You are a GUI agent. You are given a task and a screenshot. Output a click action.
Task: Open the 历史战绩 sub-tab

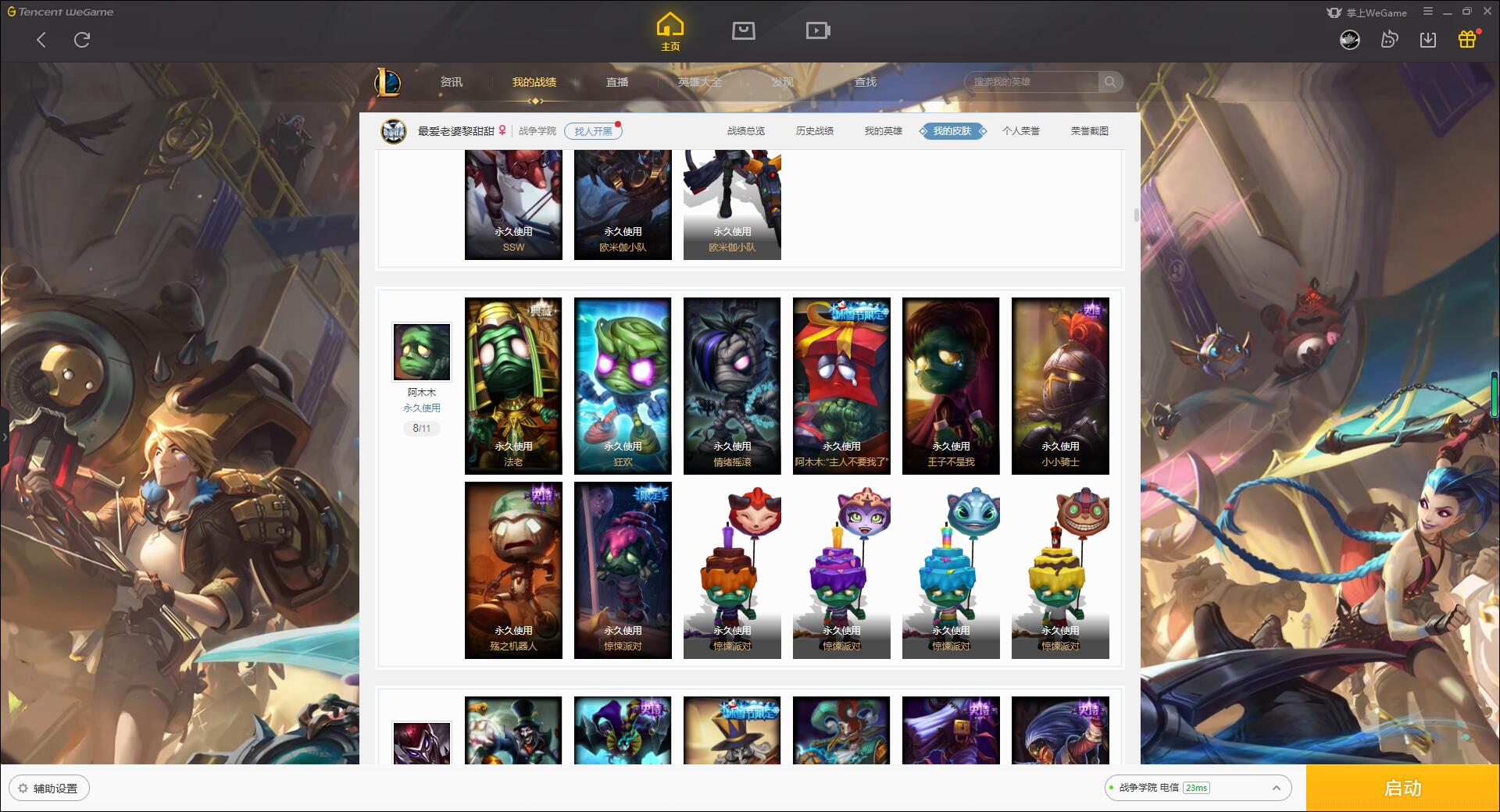(x=815, y=131)
